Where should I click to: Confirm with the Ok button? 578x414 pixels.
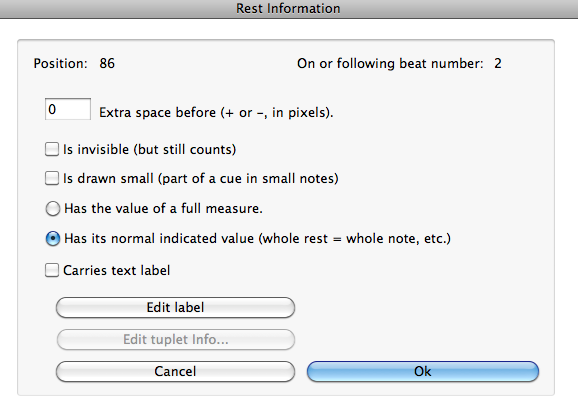coord(423,371)
